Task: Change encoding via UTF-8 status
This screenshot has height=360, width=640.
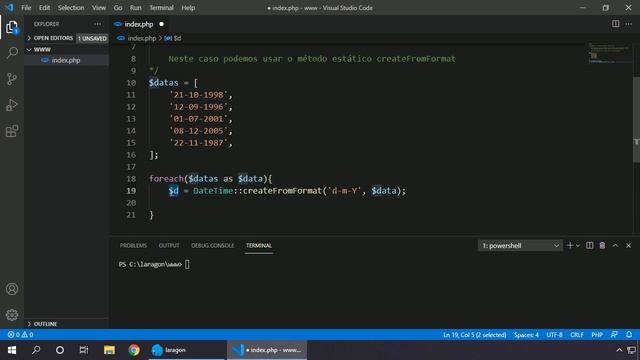Action: (554, 335)
